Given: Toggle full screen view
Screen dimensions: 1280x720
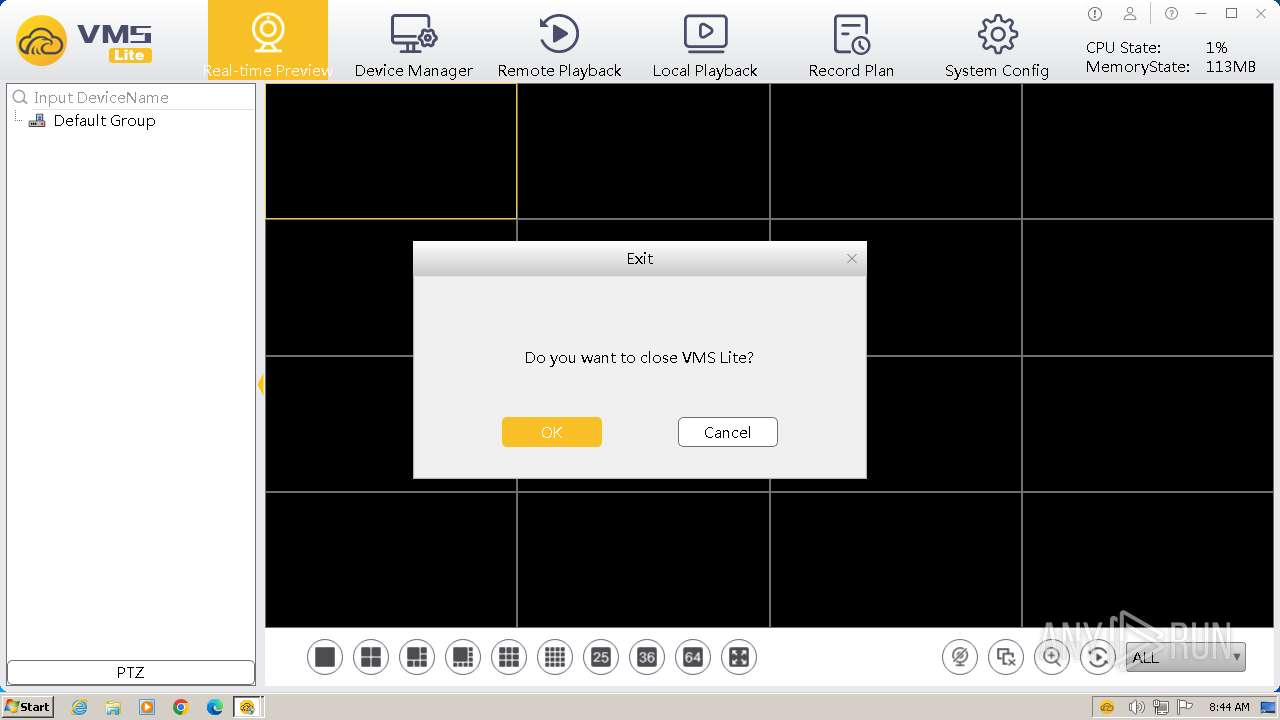Looking at the screenshot, I should coord(739,657).
